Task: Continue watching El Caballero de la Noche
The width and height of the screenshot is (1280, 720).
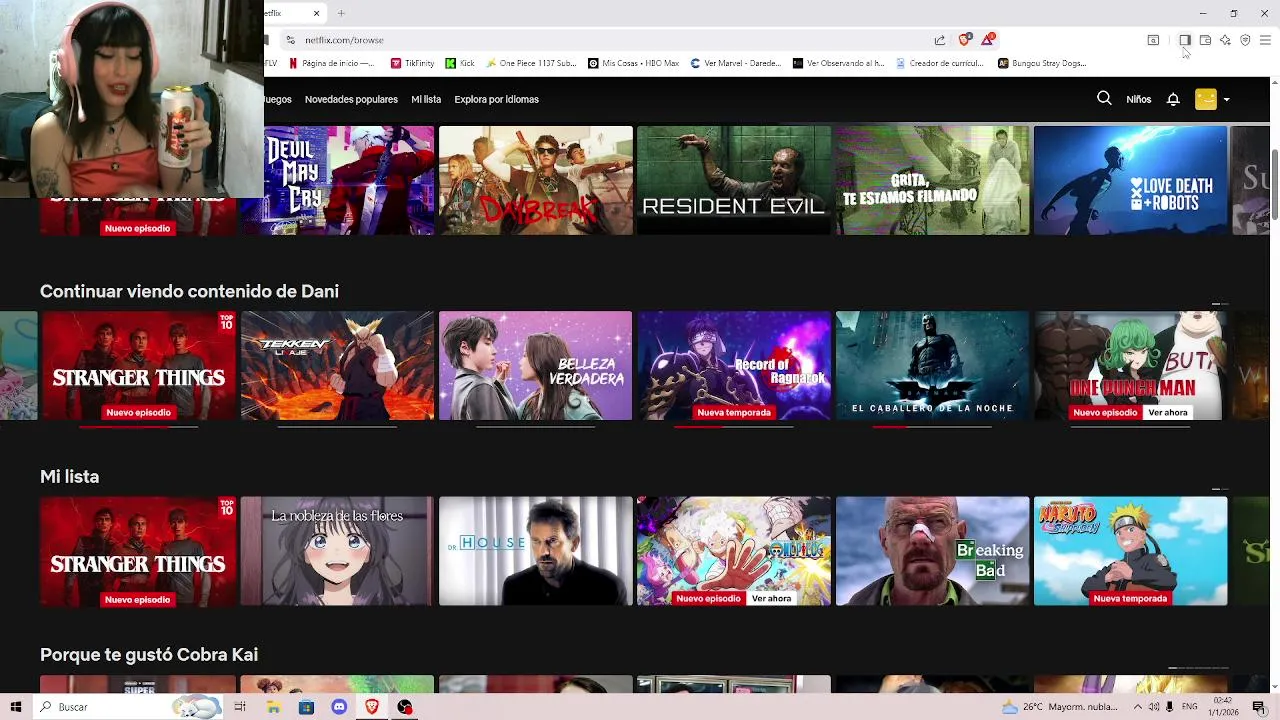Action: point(932,365)
